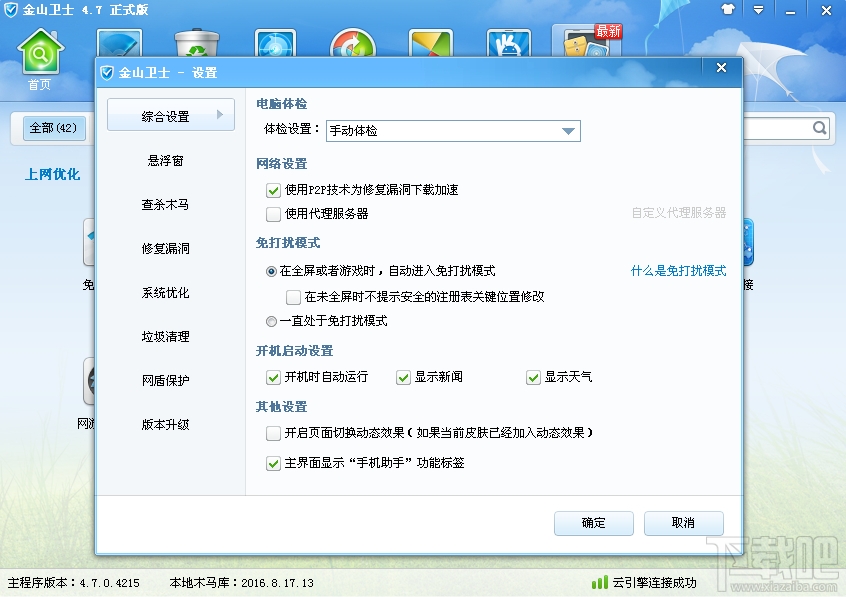Enable 开启页面切换动态效果 checkbox
The width and height of the screenshot is (846, 597).
pos(273,433)
